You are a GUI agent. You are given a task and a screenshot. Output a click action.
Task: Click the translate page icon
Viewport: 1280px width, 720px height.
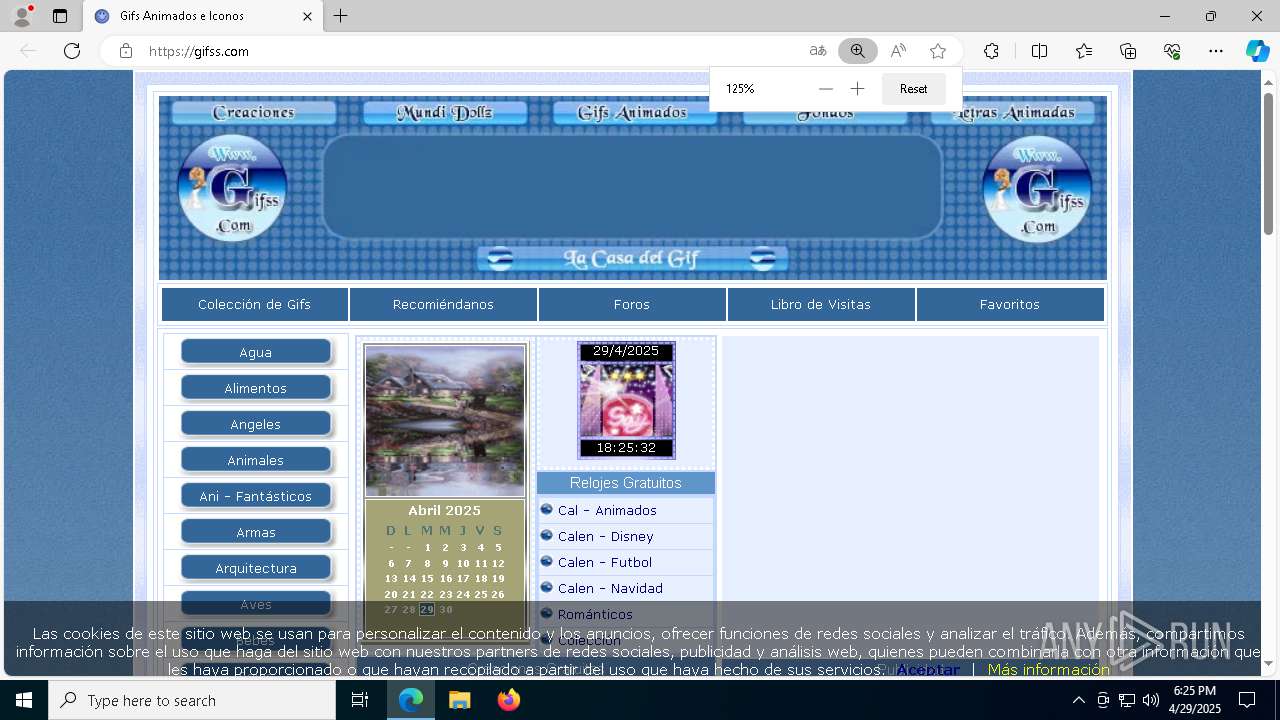coord(818,51)
